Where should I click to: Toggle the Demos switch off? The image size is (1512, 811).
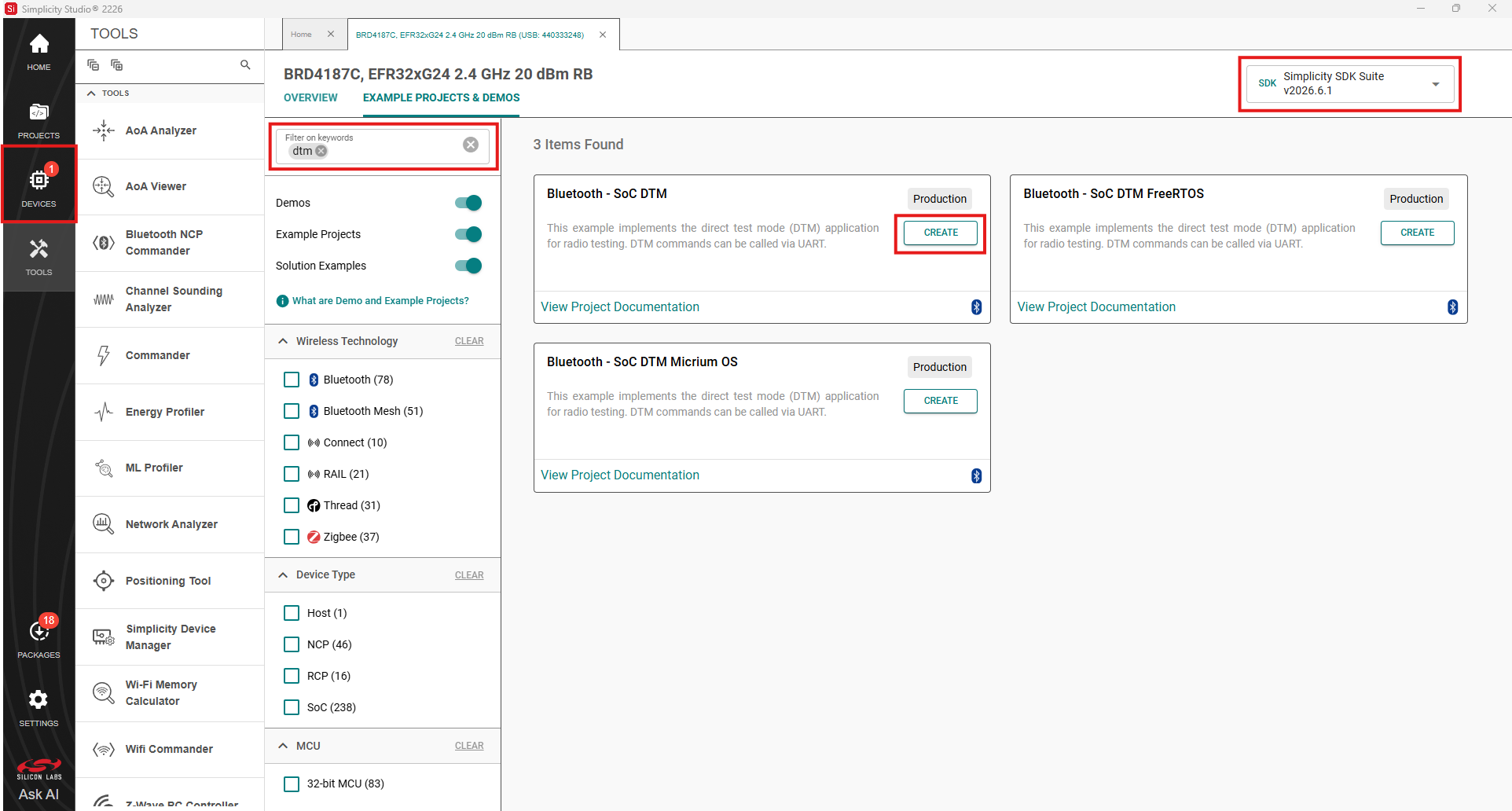[x=468, y=203]
